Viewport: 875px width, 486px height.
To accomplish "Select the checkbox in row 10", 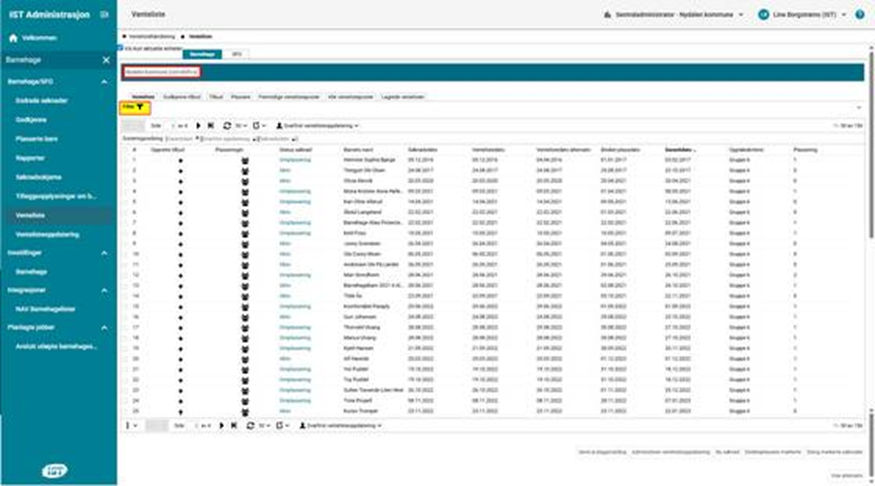I will tap(125, 254).
